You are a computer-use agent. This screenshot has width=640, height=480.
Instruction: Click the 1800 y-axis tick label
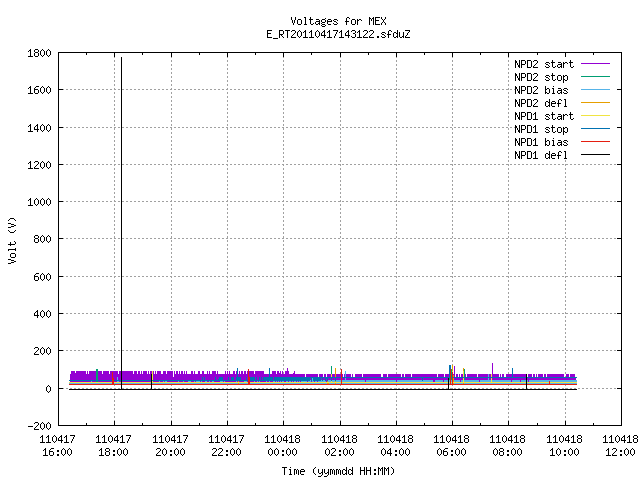pyautogui.click(x=39, y=53)
